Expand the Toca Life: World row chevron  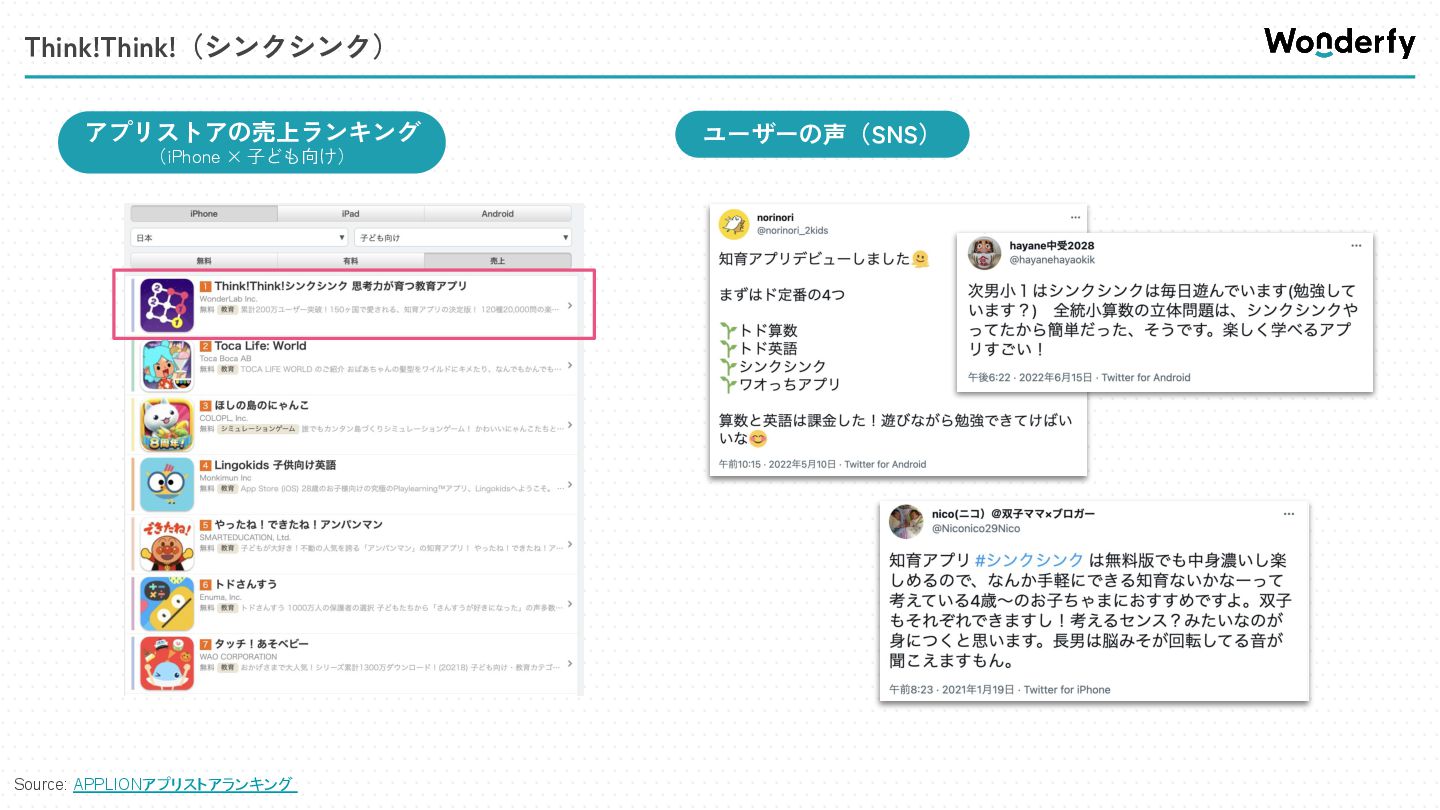pos(570,365)
